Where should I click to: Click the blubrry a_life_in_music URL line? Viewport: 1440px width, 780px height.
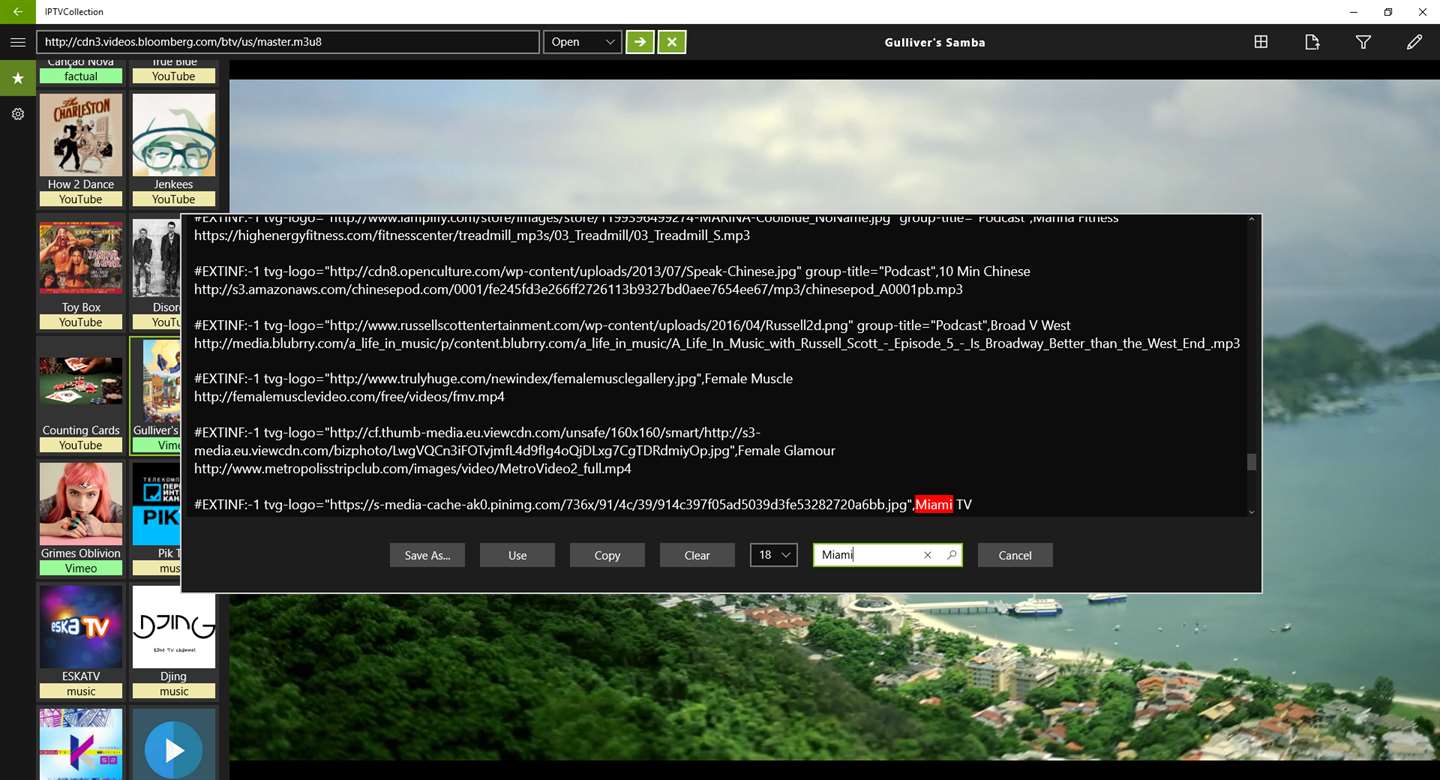point(717,343)
